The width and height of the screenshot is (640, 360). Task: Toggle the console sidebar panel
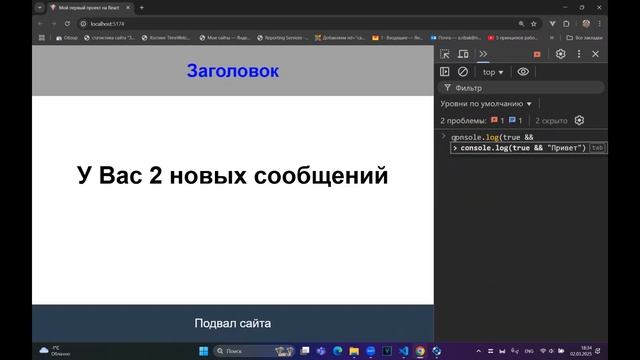point(444,72)
